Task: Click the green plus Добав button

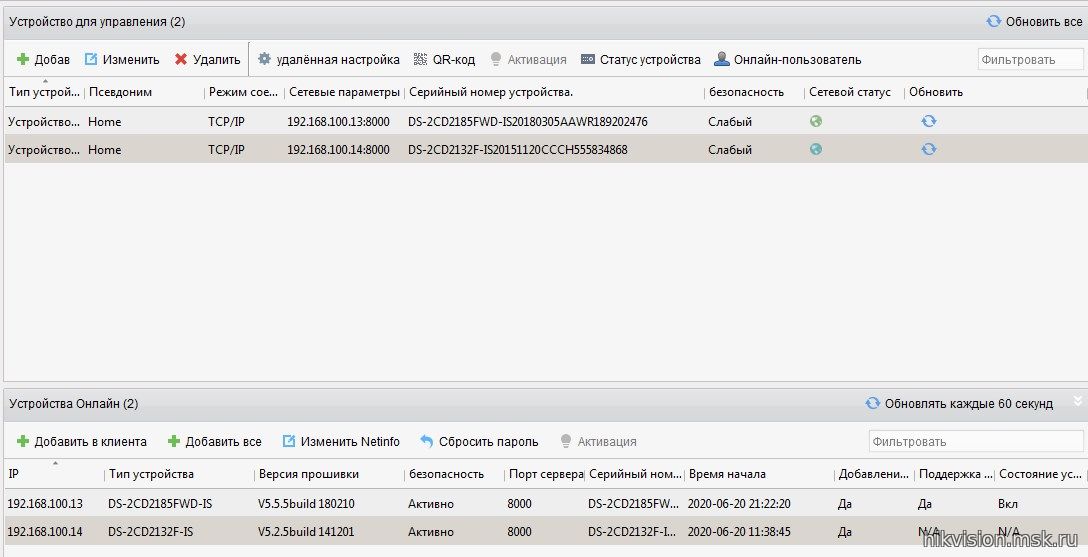Action: point(43,60)
